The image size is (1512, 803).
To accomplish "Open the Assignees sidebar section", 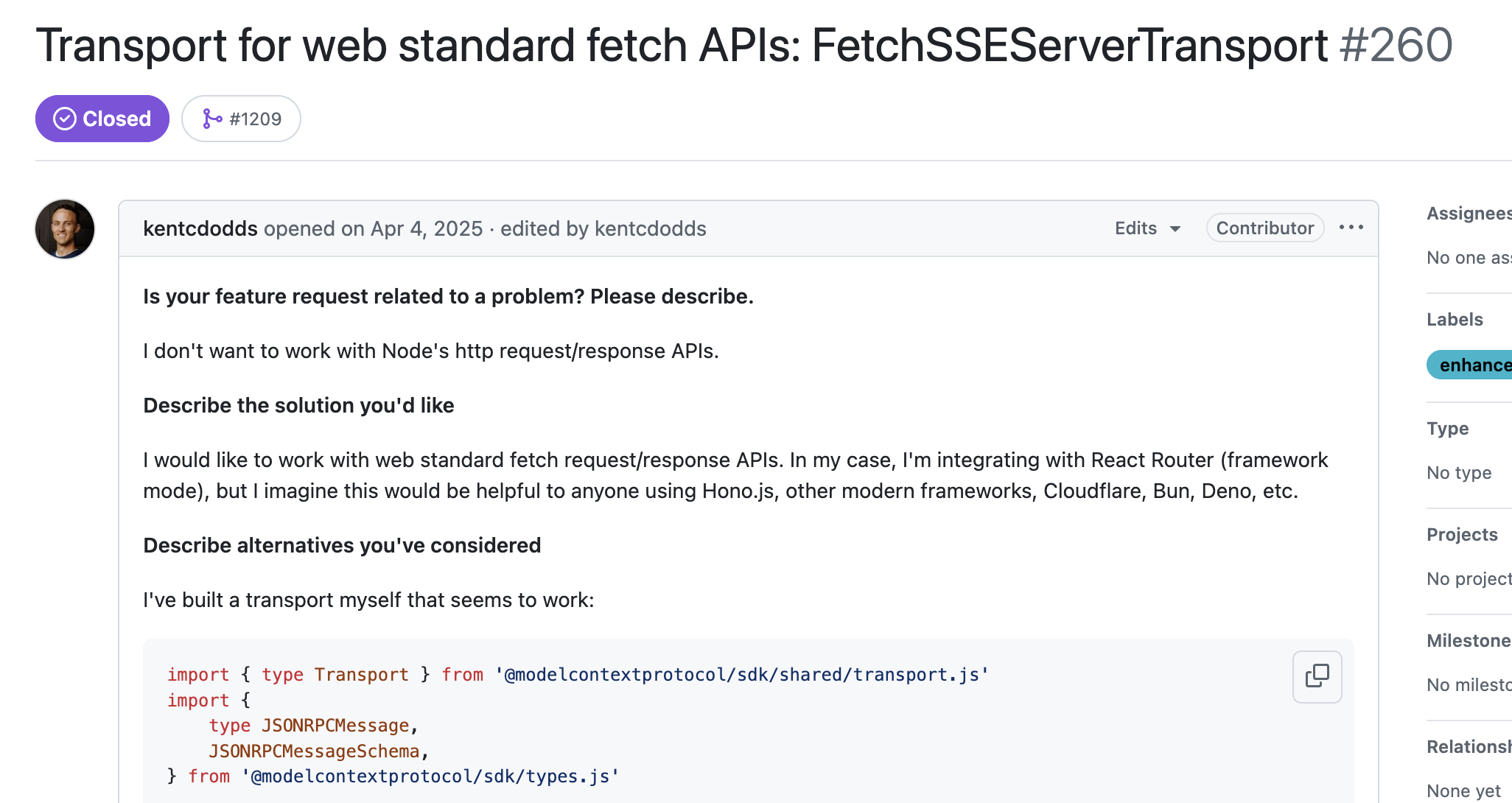I will (x=1468, y=214).
